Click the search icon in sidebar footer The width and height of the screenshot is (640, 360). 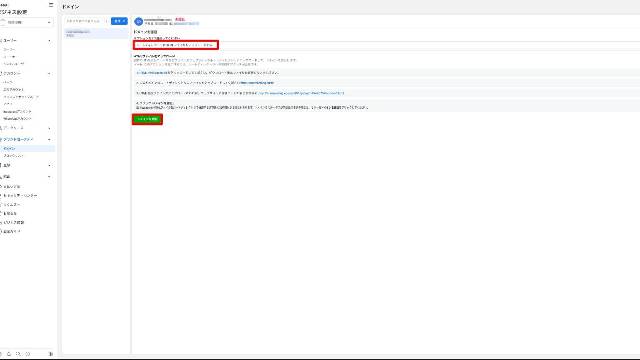[x=18, y=354]
